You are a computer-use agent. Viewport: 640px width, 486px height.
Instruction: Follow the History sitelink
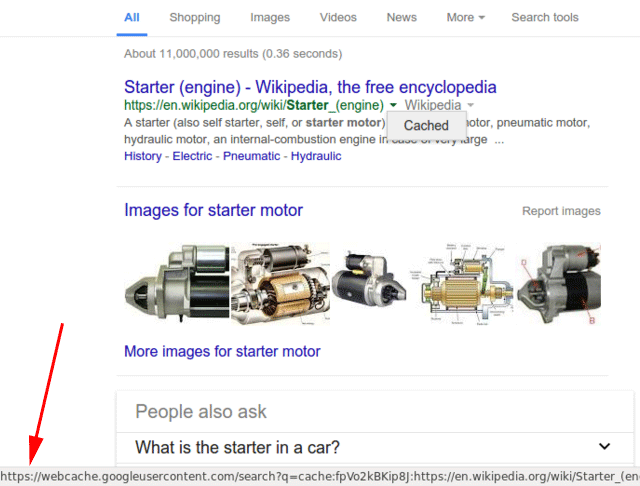[143, 156]
